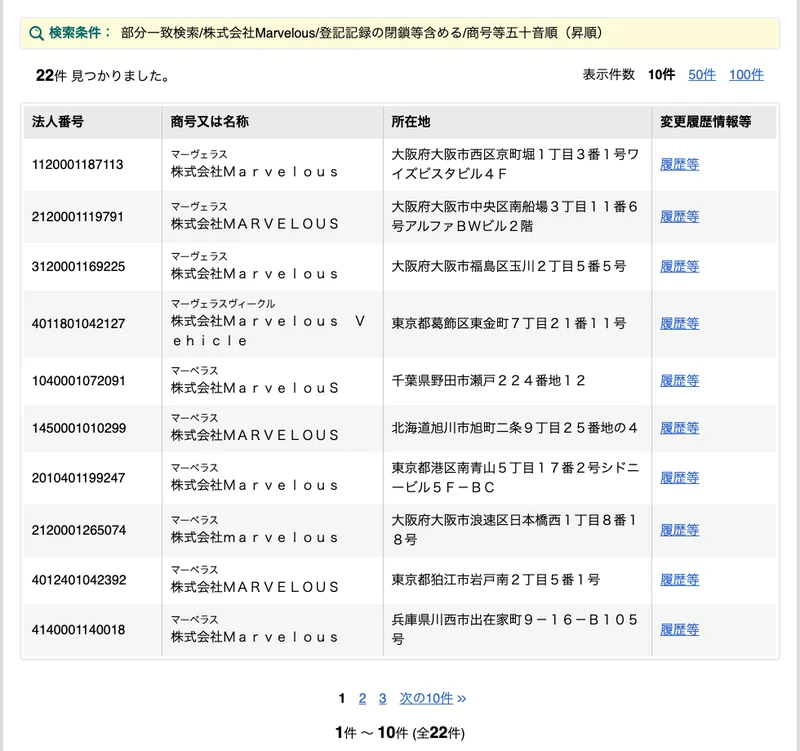Select corporate number 1450001010299
Viewport: 800px width, 751px height.
79,429
